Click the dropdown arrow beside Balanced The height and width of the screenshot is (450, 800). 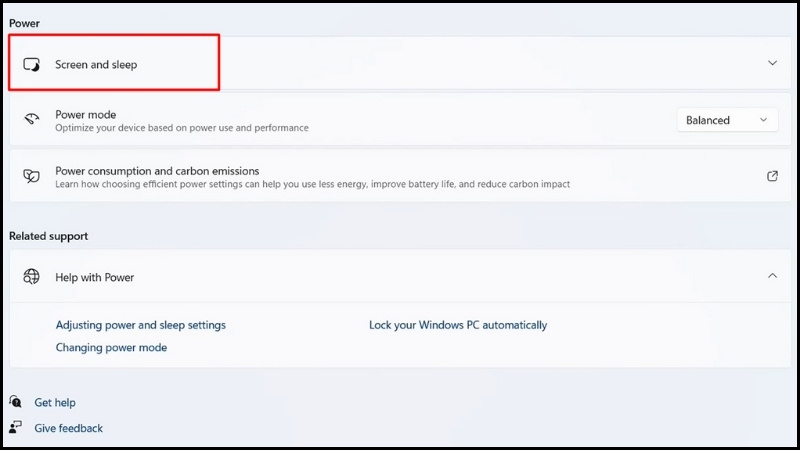[x=763, y=120]
